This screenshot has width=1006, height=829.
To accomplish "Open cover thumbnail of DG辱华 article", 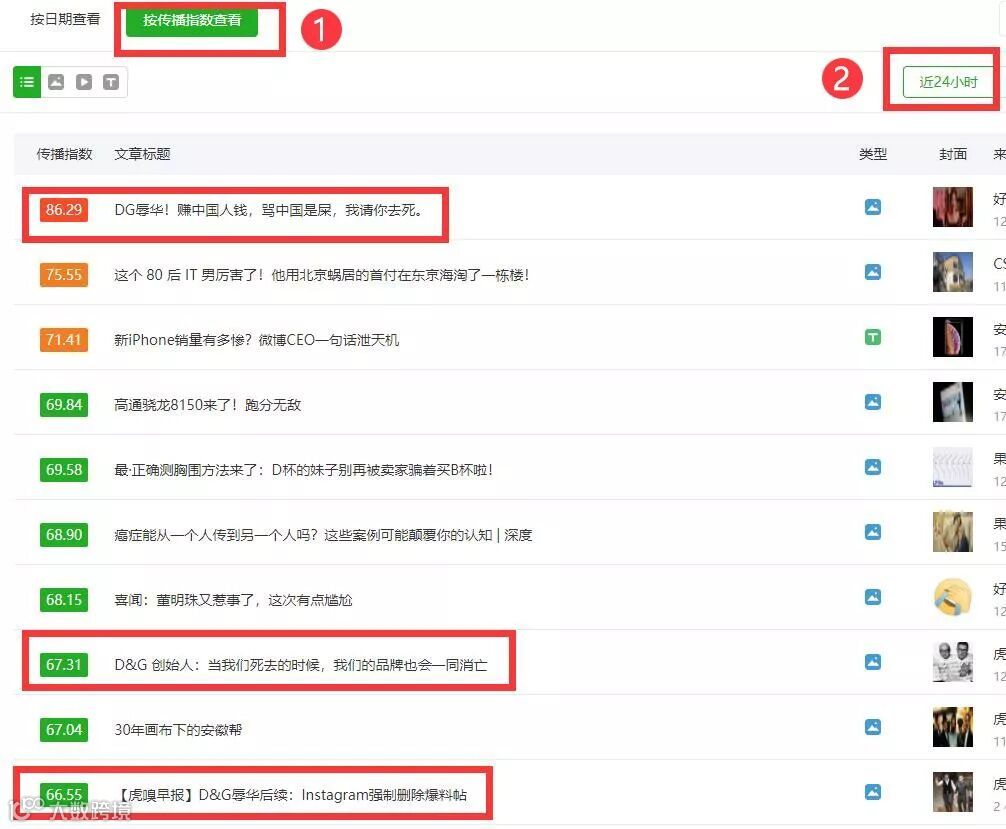I will click(x=953, y=207).
